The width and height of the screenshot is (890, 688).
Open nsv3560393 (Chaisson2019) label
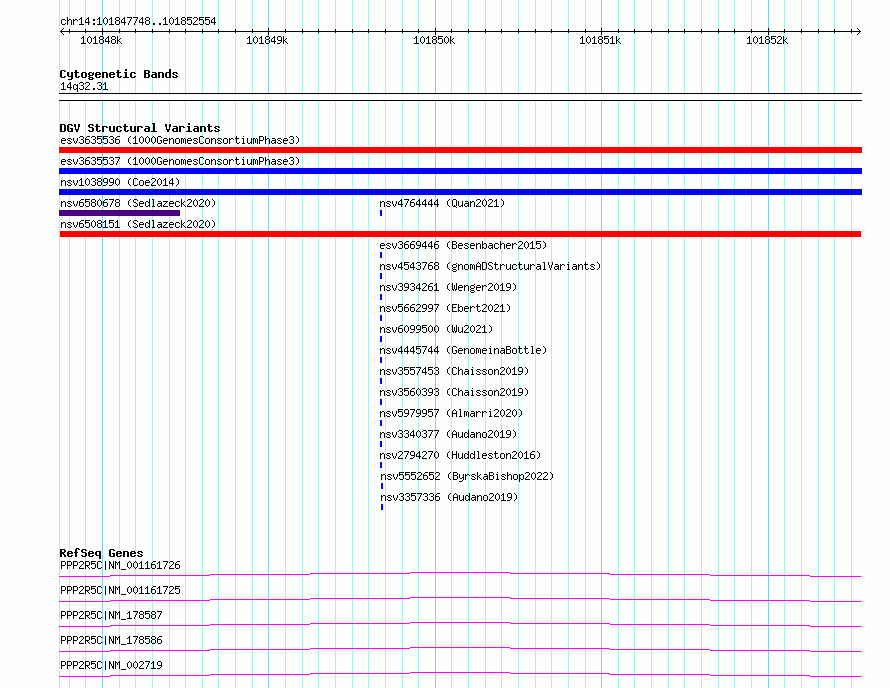pyautogui.click(x=454, y=392)
